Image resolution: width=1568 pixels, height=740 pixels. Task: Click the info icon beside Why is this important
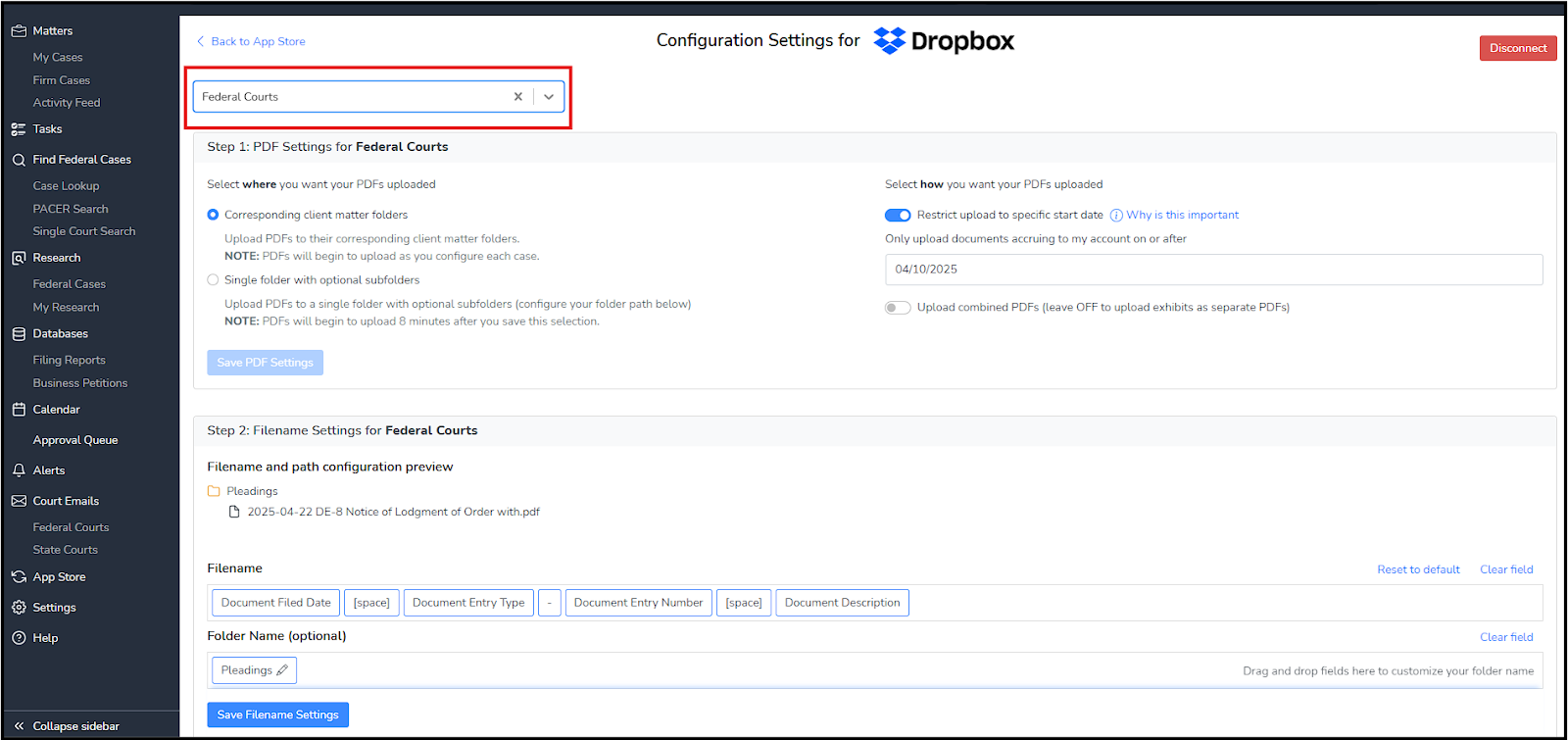[x=1116, y=216]
